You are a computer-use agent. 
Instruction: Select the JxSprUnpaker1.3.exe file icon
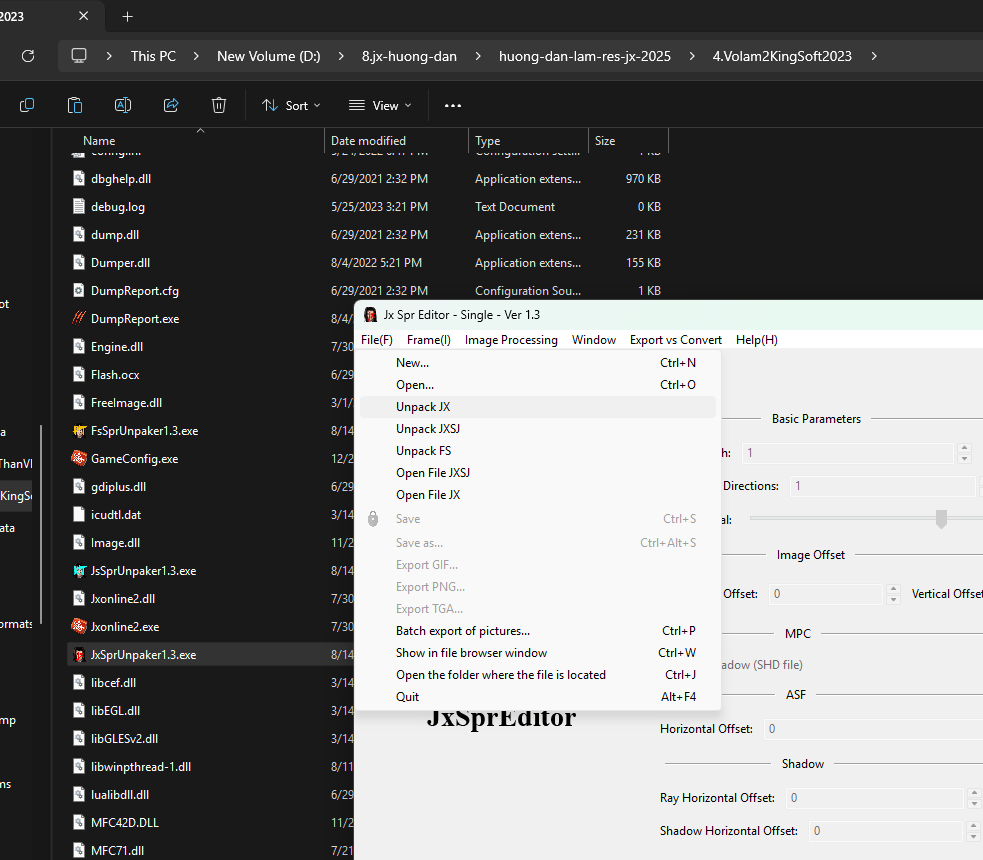tap(80, 655)
